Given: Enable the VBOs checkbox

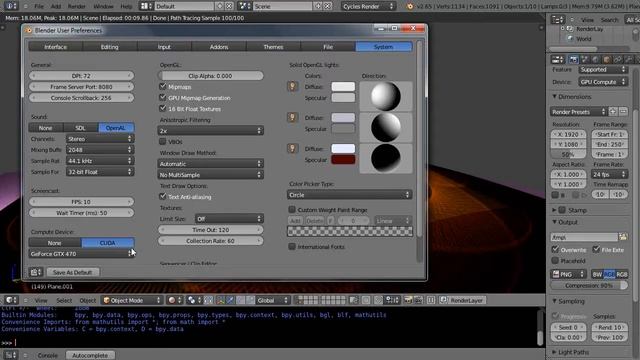Looking at the screenshot, I should pos(163,142).
